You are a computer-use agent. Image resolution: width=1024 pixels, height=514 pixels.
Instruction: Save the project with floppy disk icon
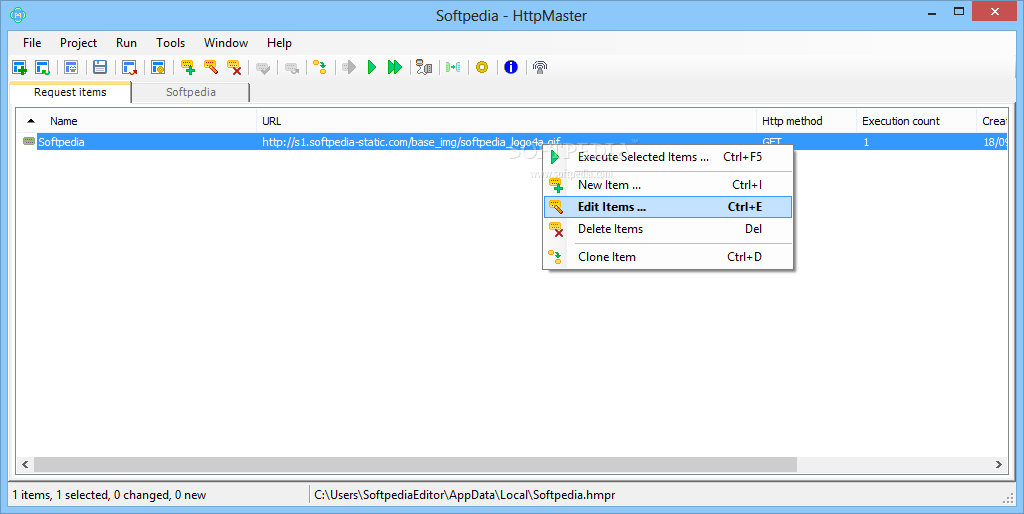pos(100,67)
